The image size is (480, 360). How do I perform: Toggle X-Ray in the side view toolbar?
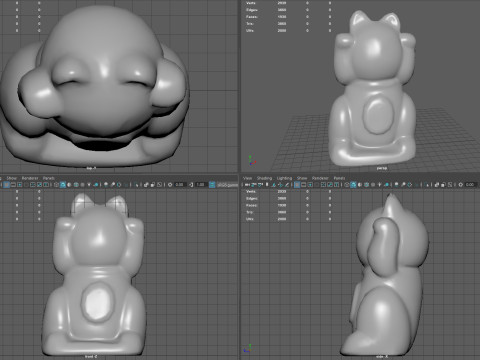(437, 184)
